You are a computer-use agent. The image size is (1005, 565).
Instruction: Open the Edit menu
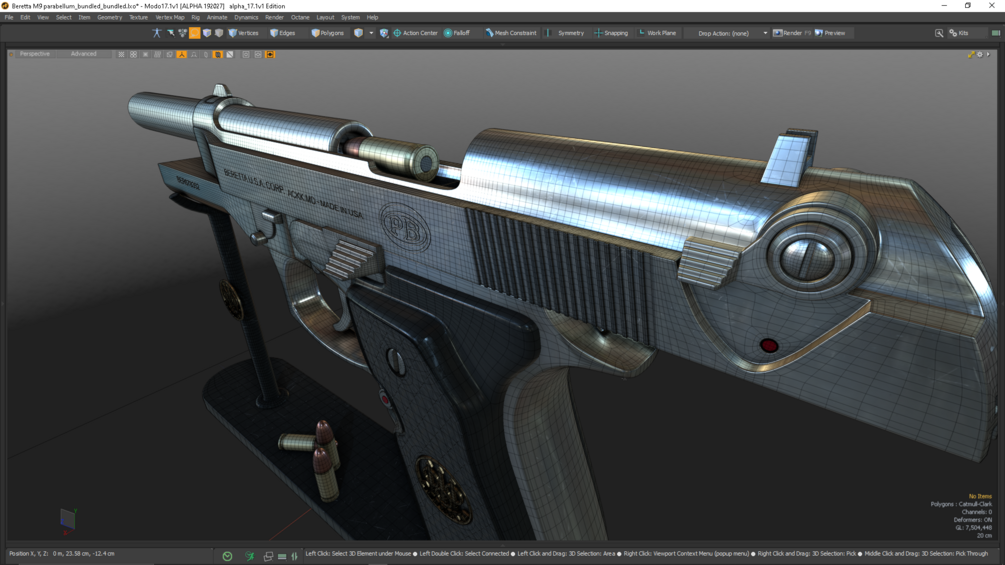[x=25, y=17]
